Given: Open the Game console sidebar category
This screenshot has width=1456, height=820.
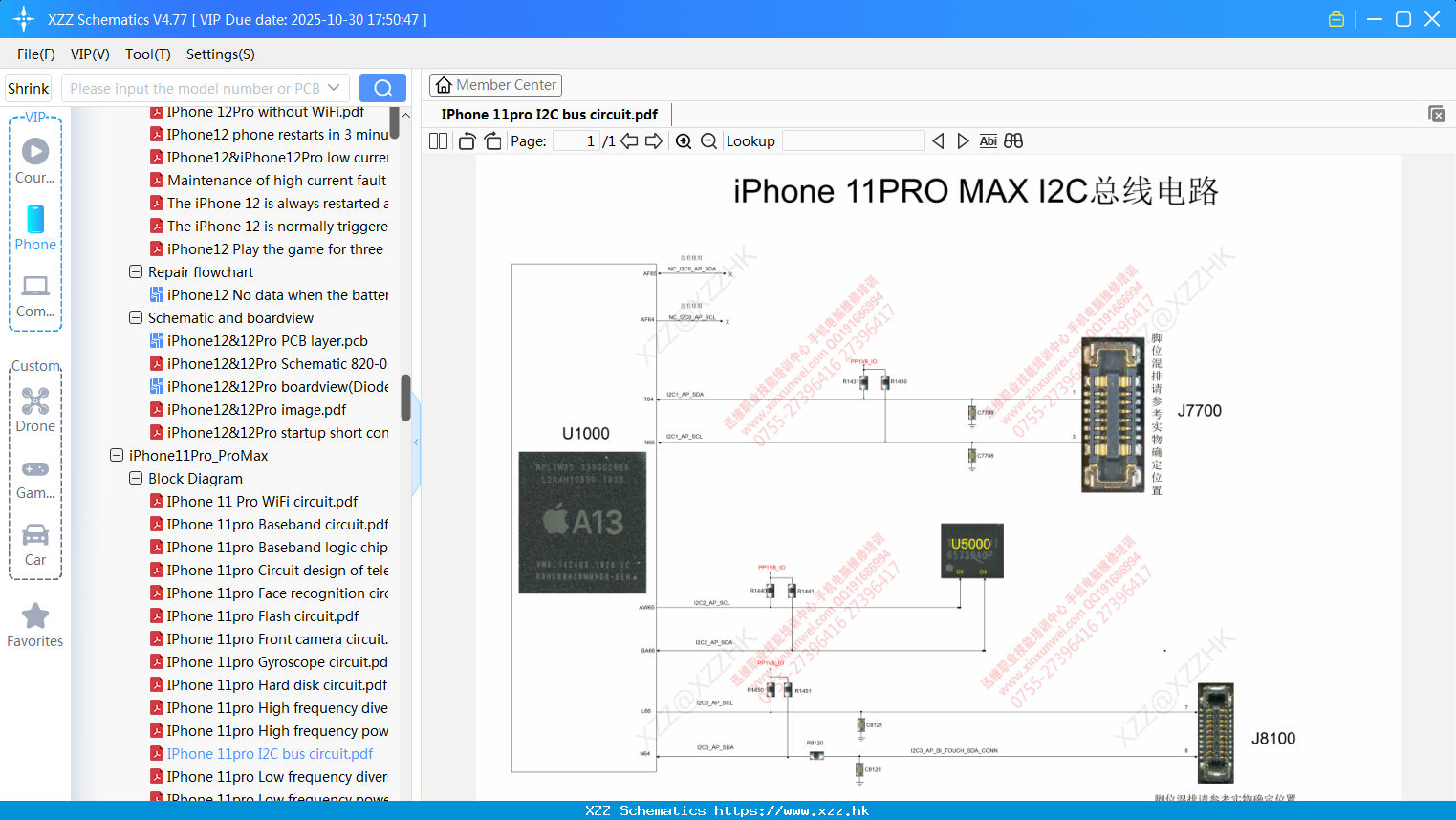Looking at the screenshot, I should (35, 478).
